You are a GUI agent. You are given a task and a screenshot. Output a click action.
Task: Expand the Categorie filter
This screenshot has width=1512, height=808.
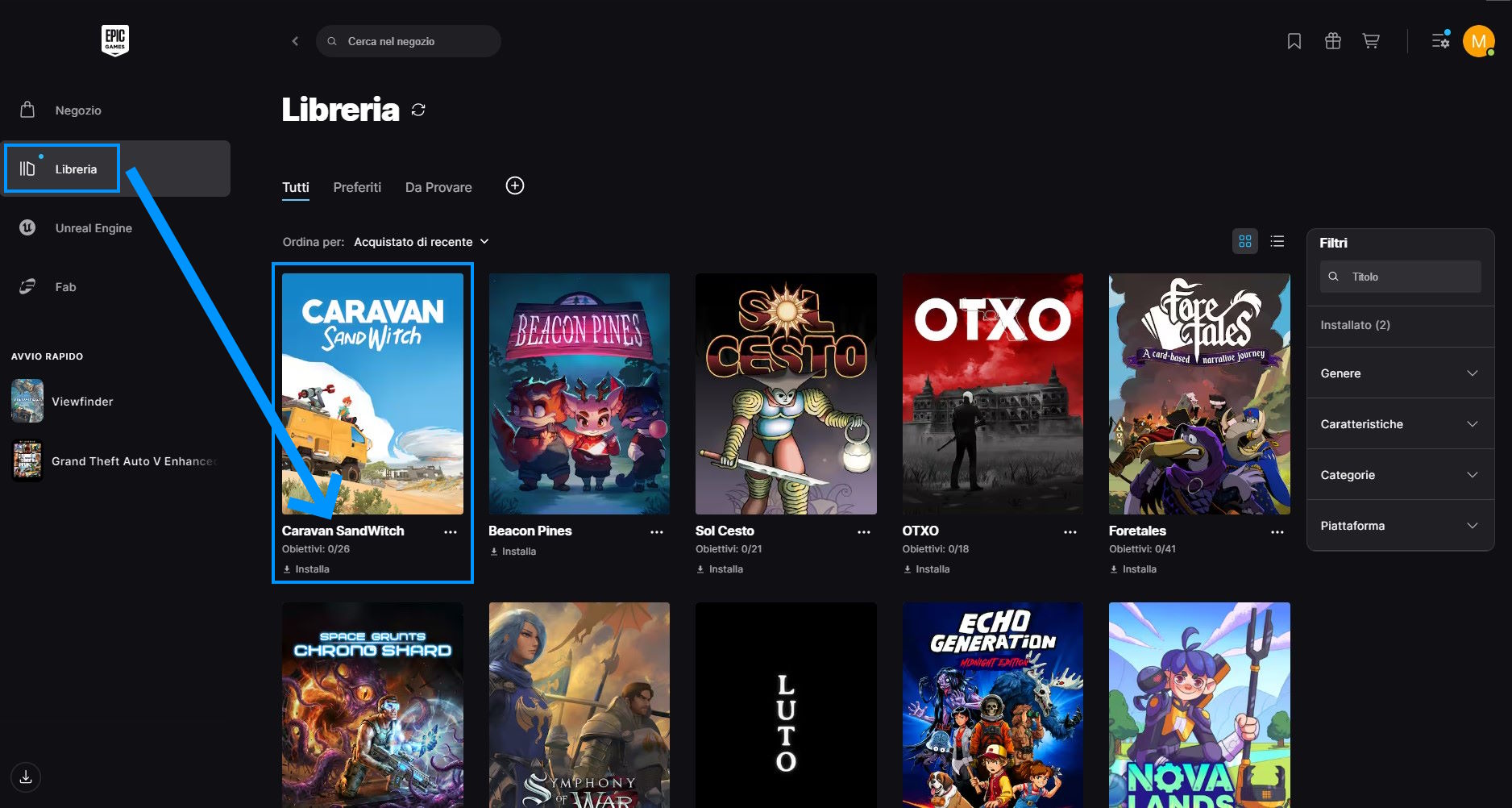pos(1400,475)
